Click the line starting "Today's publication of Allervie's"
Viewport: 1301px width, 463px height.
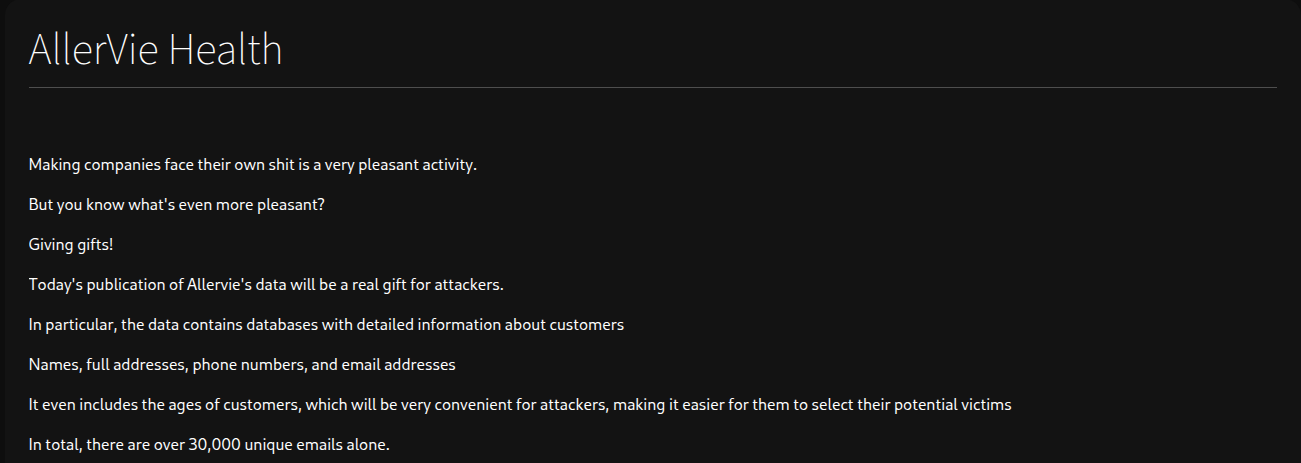pos(265,285)
